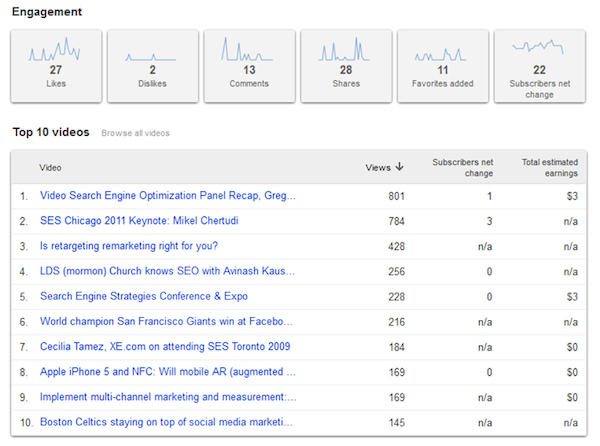Open Apple iPhone 5 and NFC video
The width and height of the screenshot is (600, 446).
168,372
